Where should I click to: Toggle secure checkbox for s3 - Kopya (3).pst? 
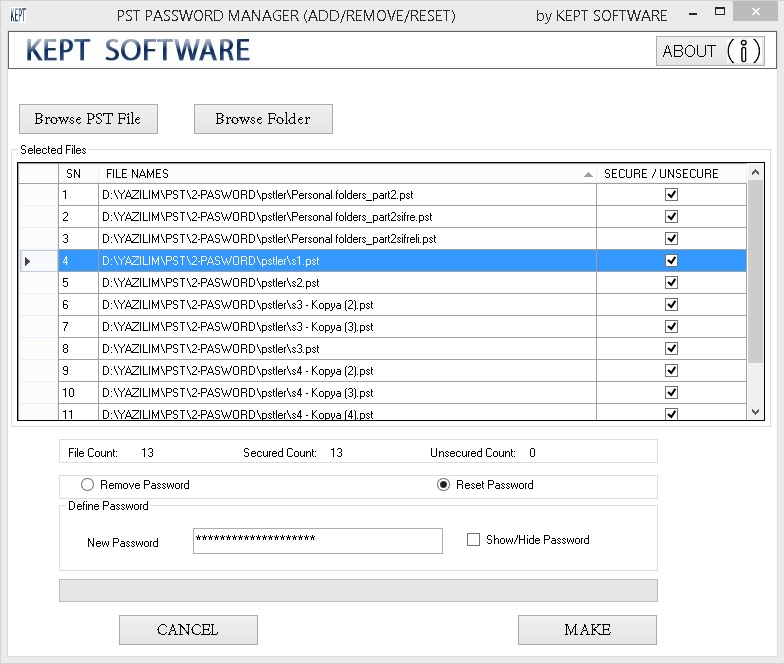671,326
